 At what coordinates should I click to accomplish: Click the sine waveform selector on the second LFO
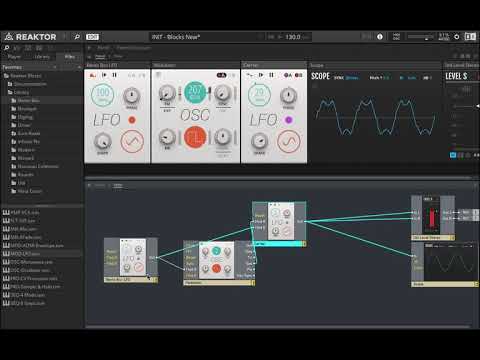(289, 141)
